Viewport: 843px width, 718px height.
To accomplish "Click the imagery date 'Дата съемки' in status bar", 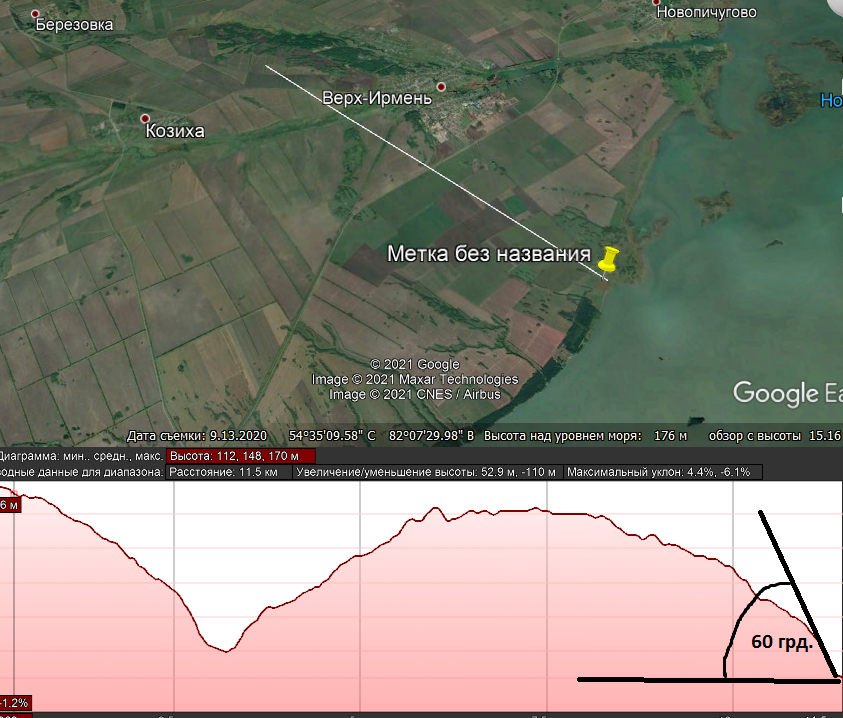I will [199, 436].
